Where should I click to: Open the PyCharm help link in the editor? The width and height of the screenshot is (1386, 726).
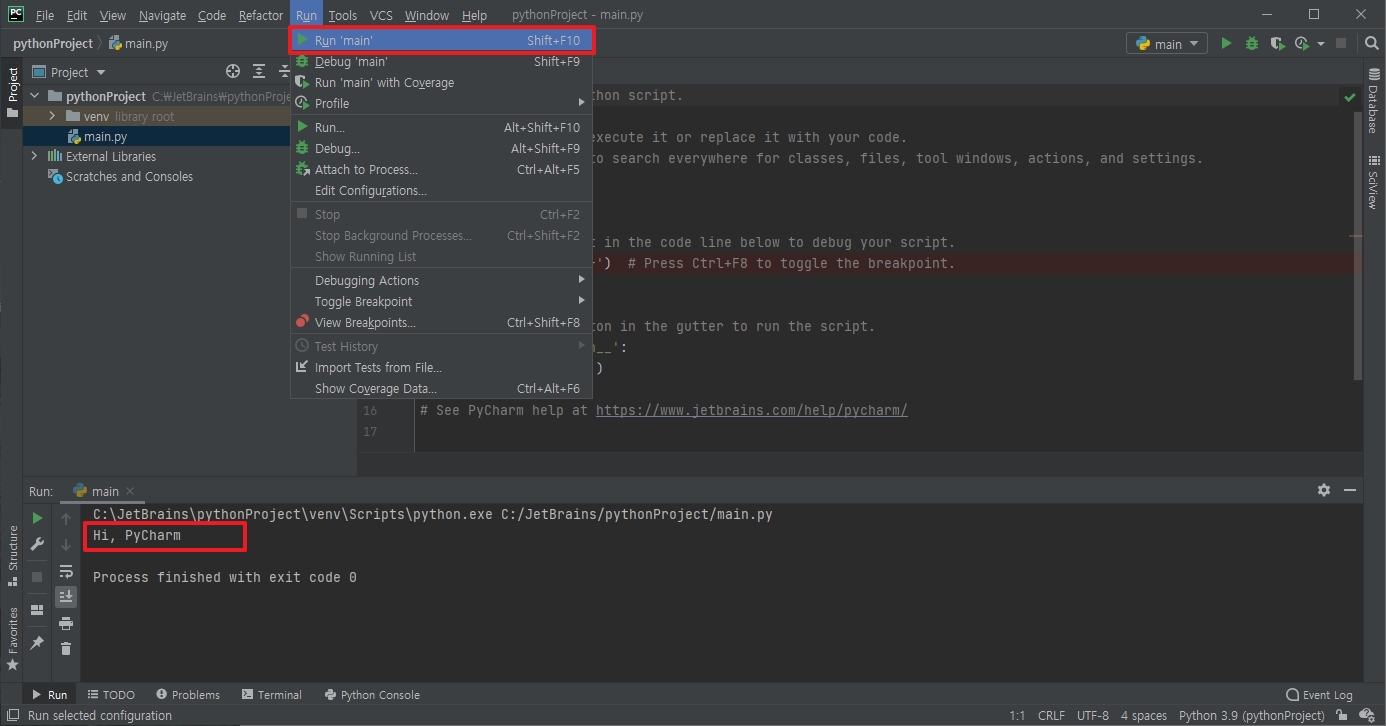pyautogui.click(x=752, y=410)
